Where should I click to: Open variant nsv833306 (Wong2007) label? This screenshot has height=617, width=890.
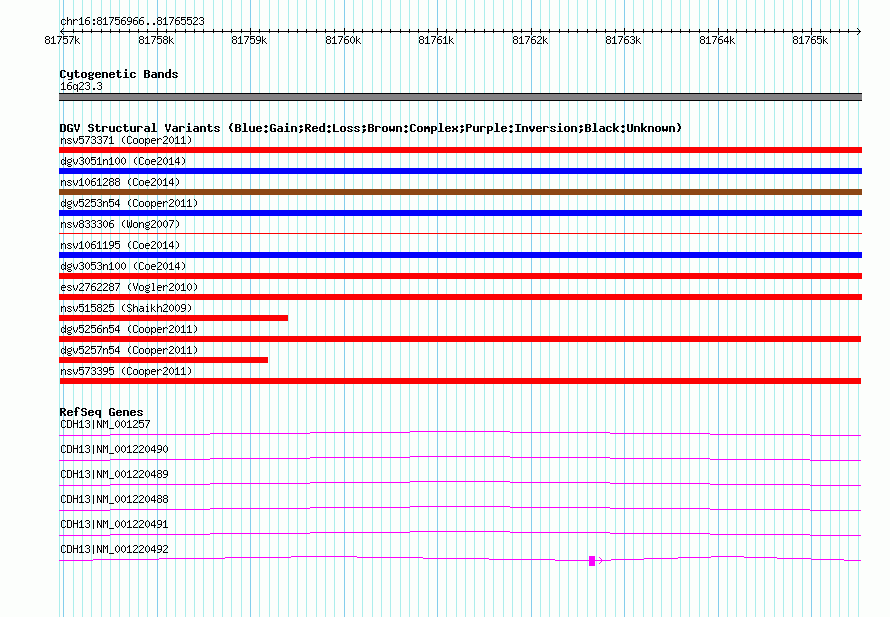(x=120, y=224)
